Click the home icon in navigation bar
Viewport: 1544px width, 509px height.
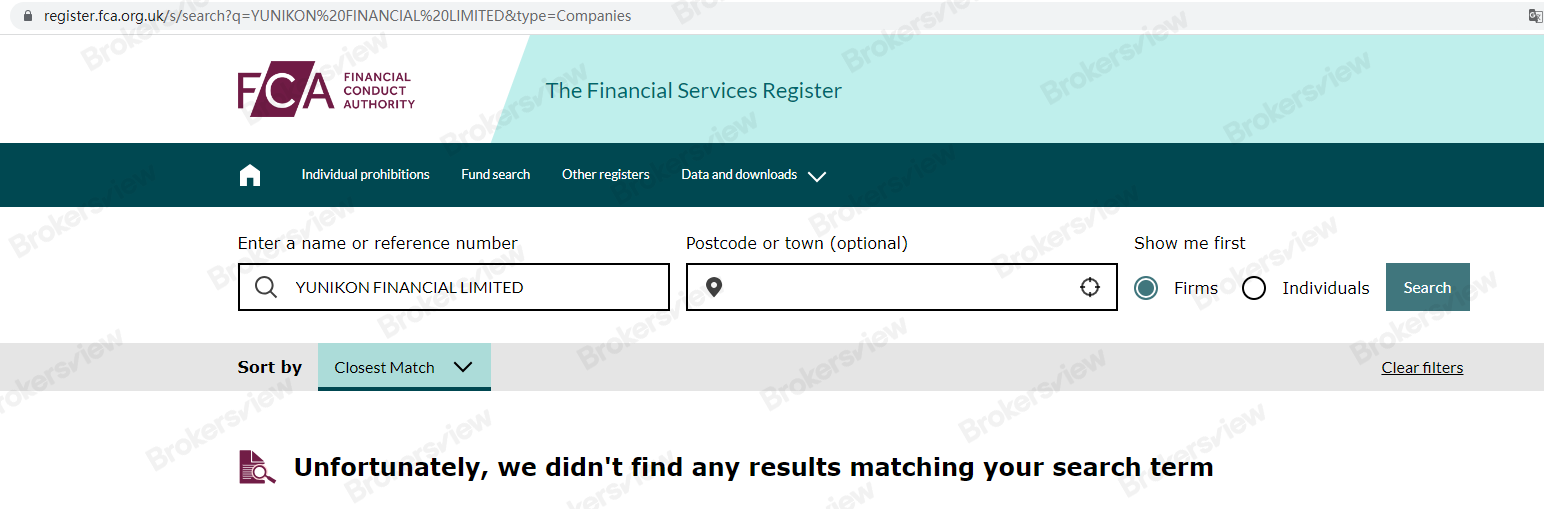point(250,175)
